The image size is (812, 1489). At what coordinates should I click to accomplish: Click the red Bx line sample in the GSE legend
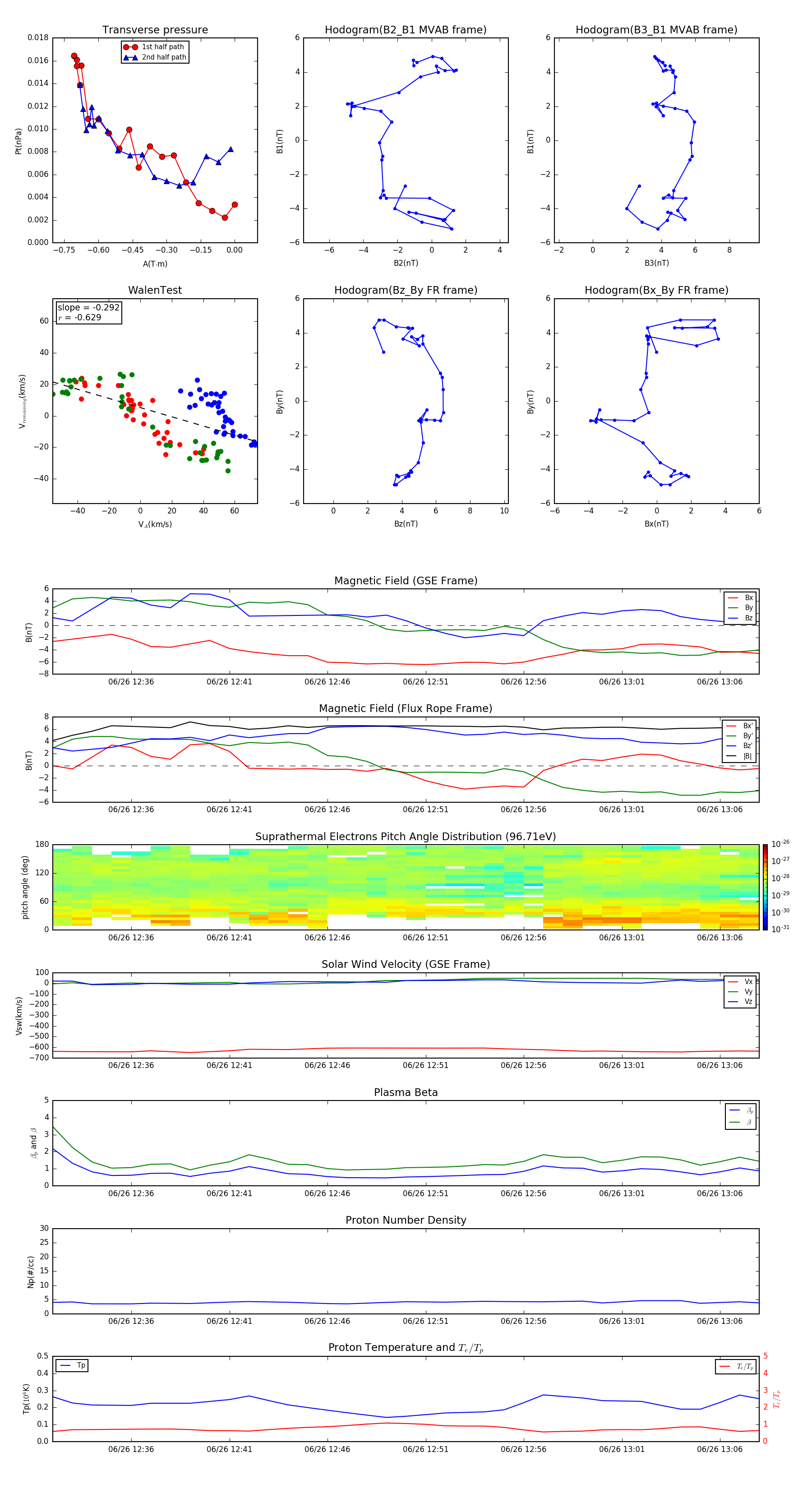point(732,598)
